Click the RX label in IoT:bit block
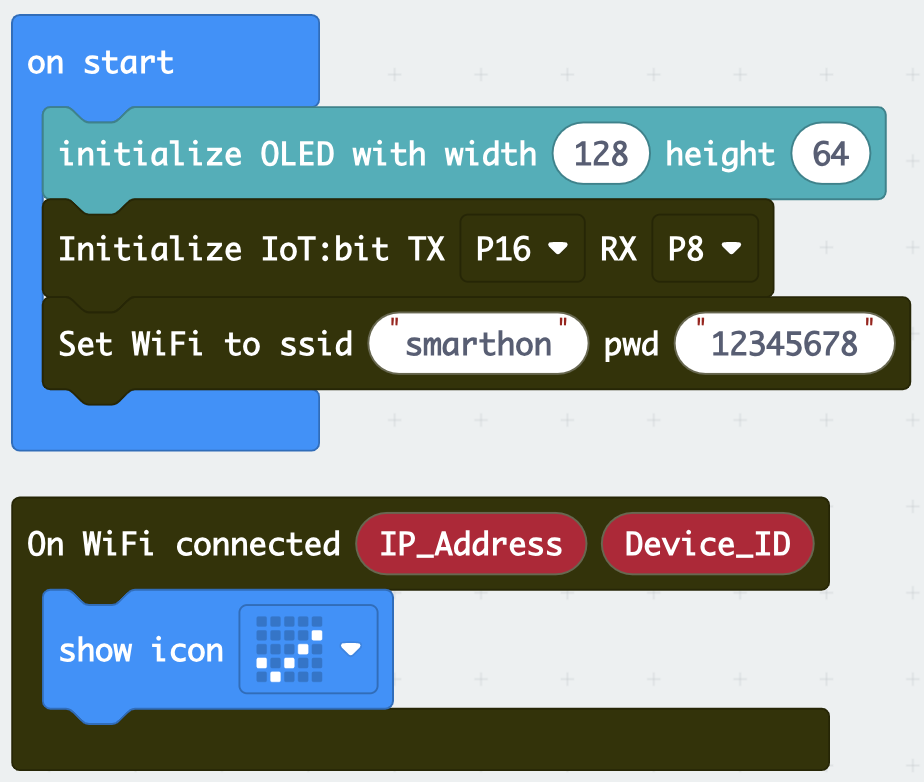This screenshot has height=782, width=924. pyautogui.click(x=618, y=249)
